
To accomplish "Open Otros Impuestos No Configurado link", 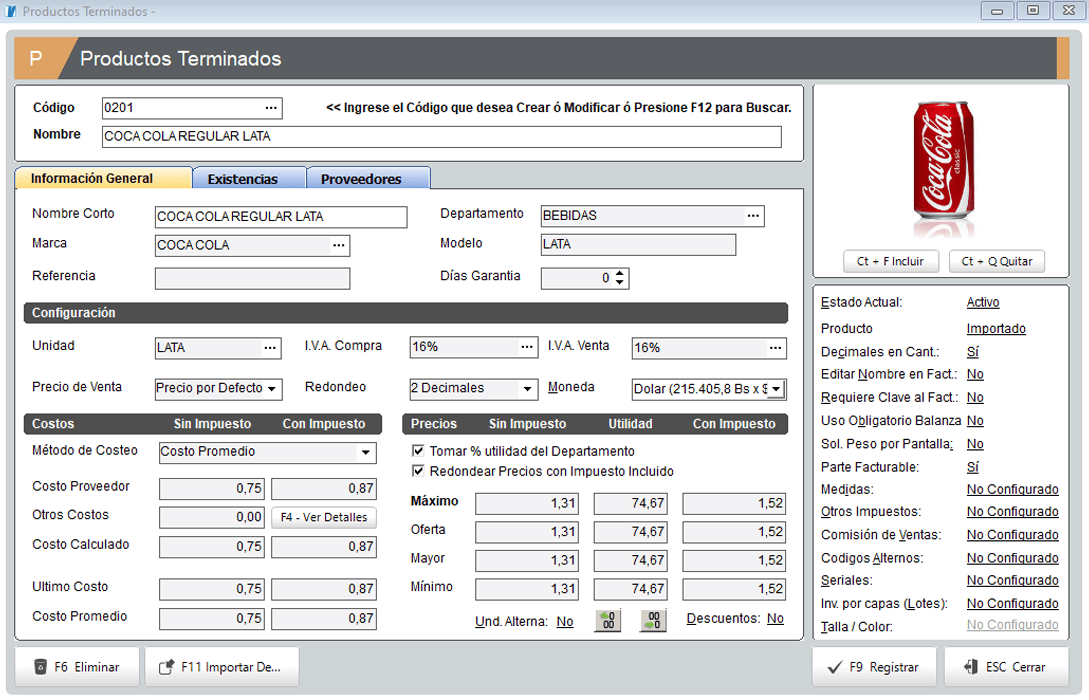I will point(1013,512).
